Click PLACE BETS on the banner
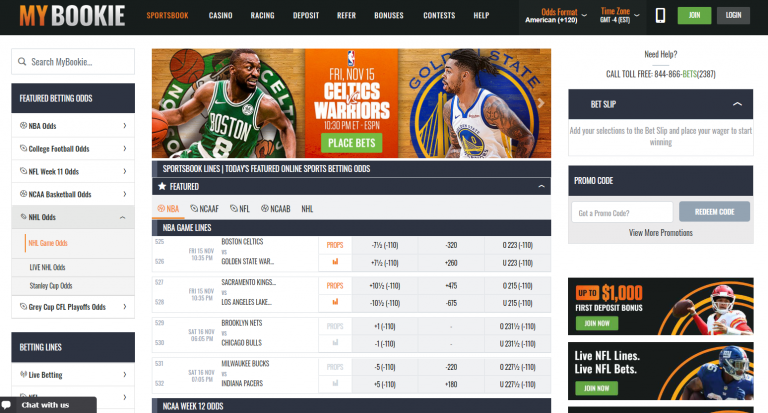Viewport: 768px width, 413px height. (352, 143)
